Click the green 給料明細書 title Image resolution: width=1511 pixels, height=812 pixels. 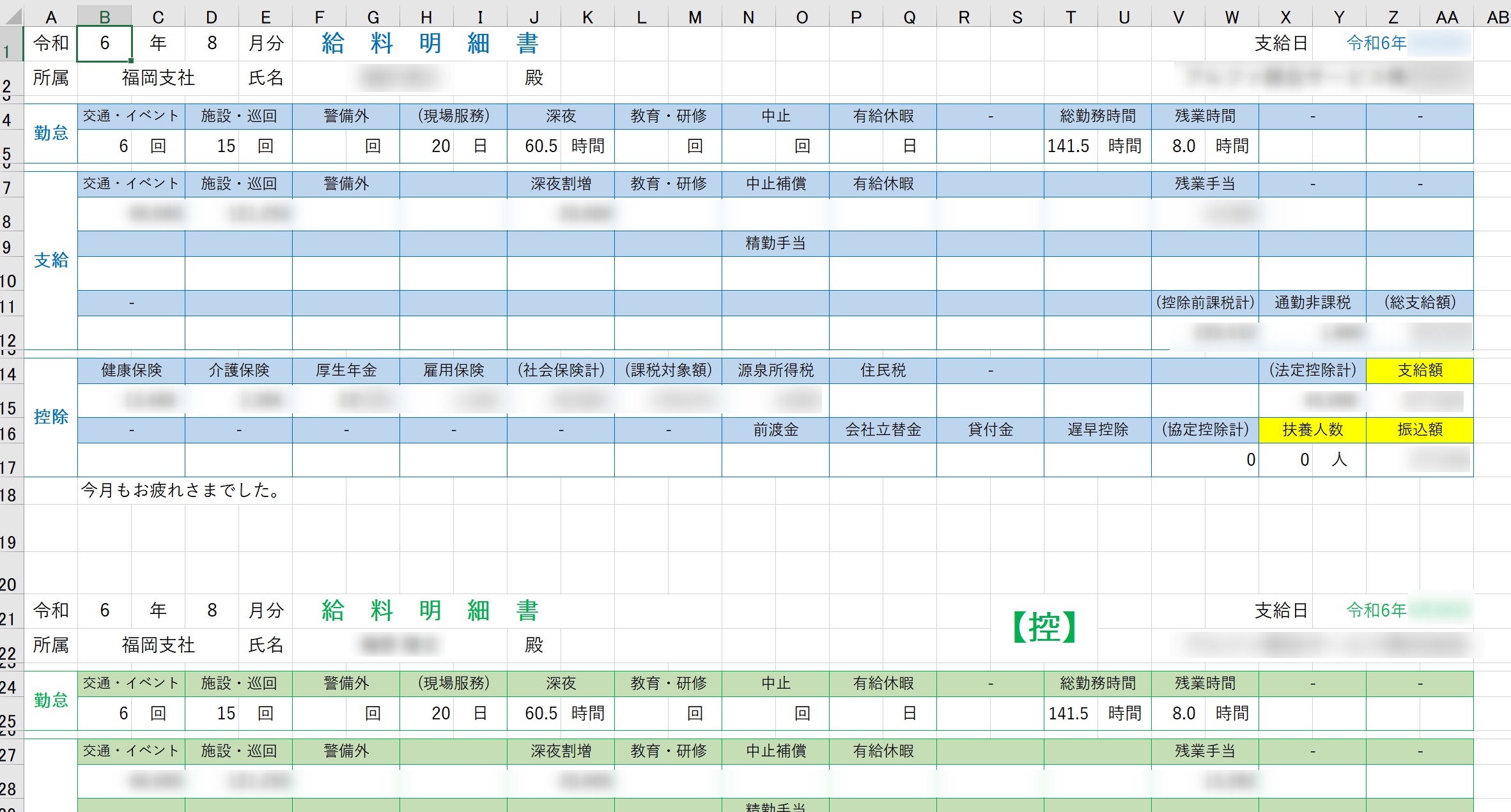(430, 611)
